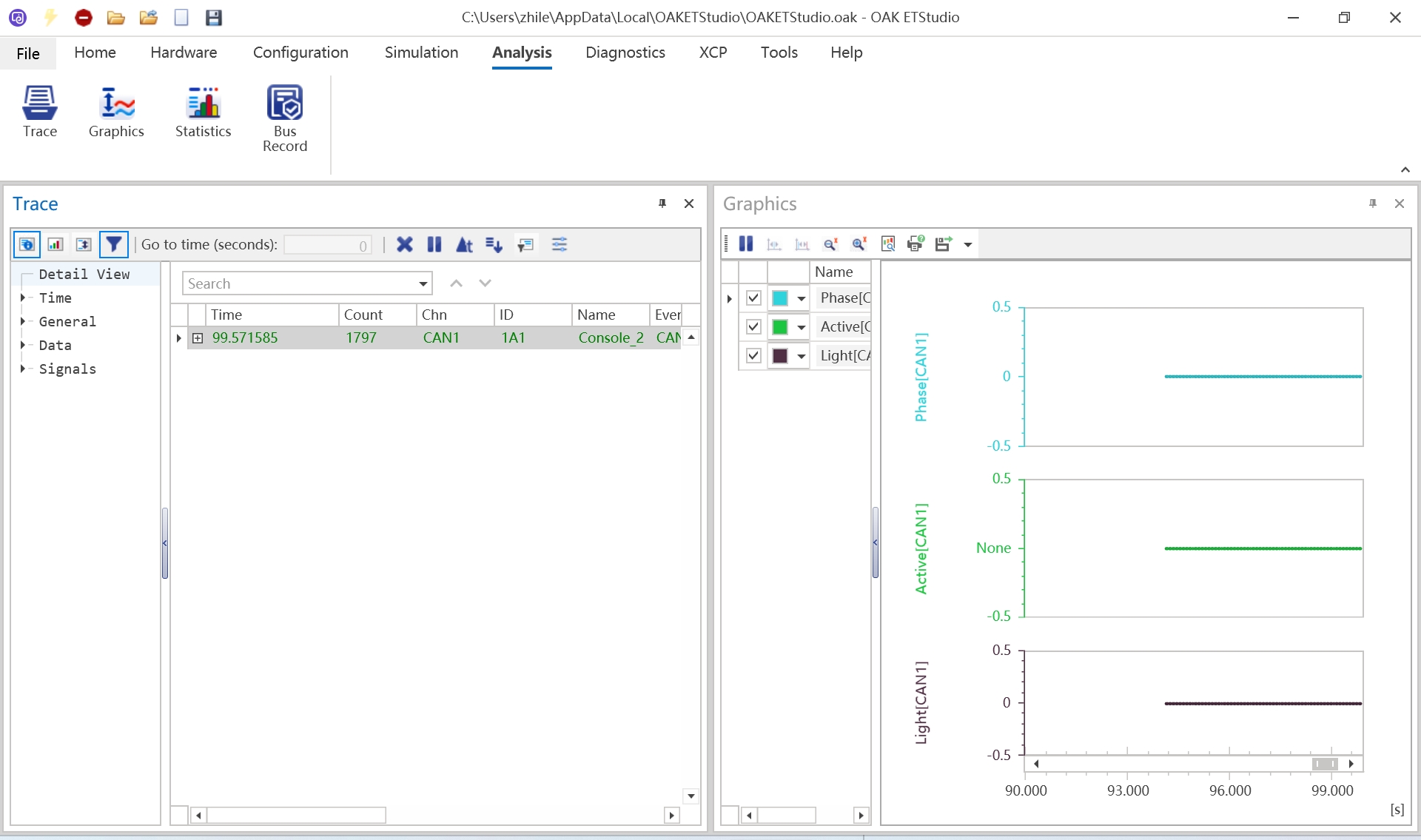Click the Go to time input field

[x=327, y=245]
